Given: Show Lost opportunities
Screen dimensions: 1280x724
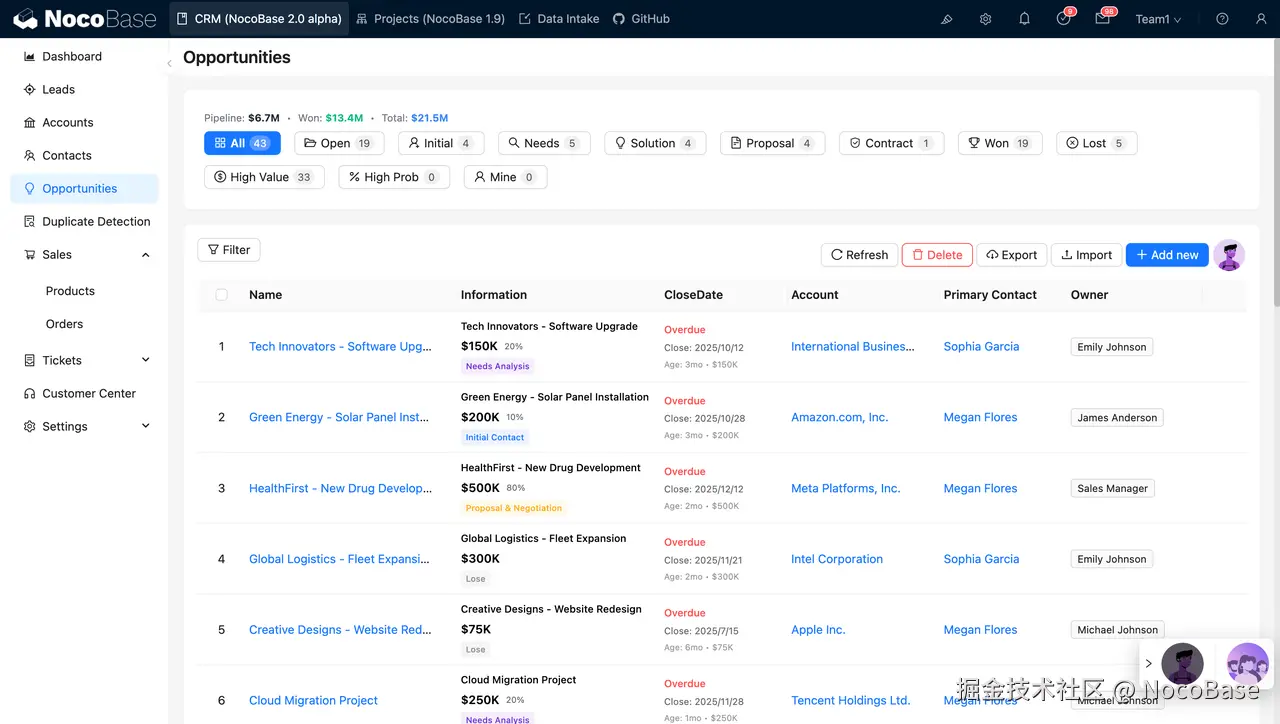Looking at the screenshot, I should 1096,144.
